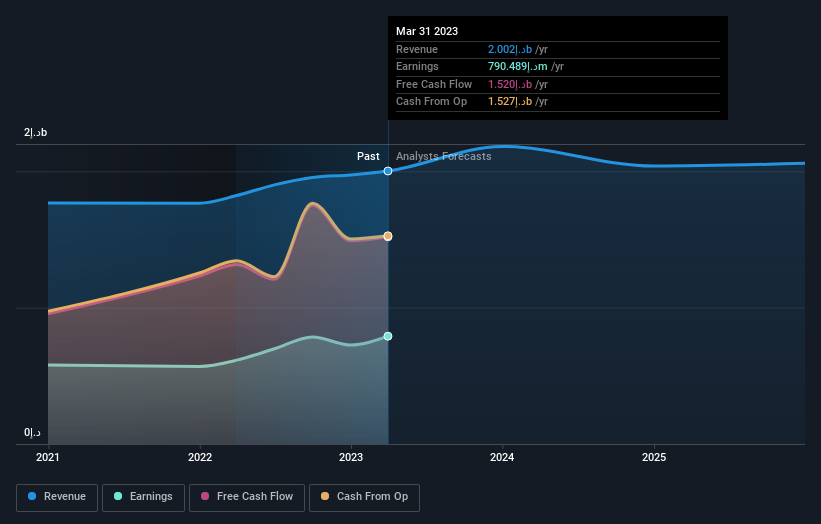Click the 2025 x-axis label

tap(654, 458)
